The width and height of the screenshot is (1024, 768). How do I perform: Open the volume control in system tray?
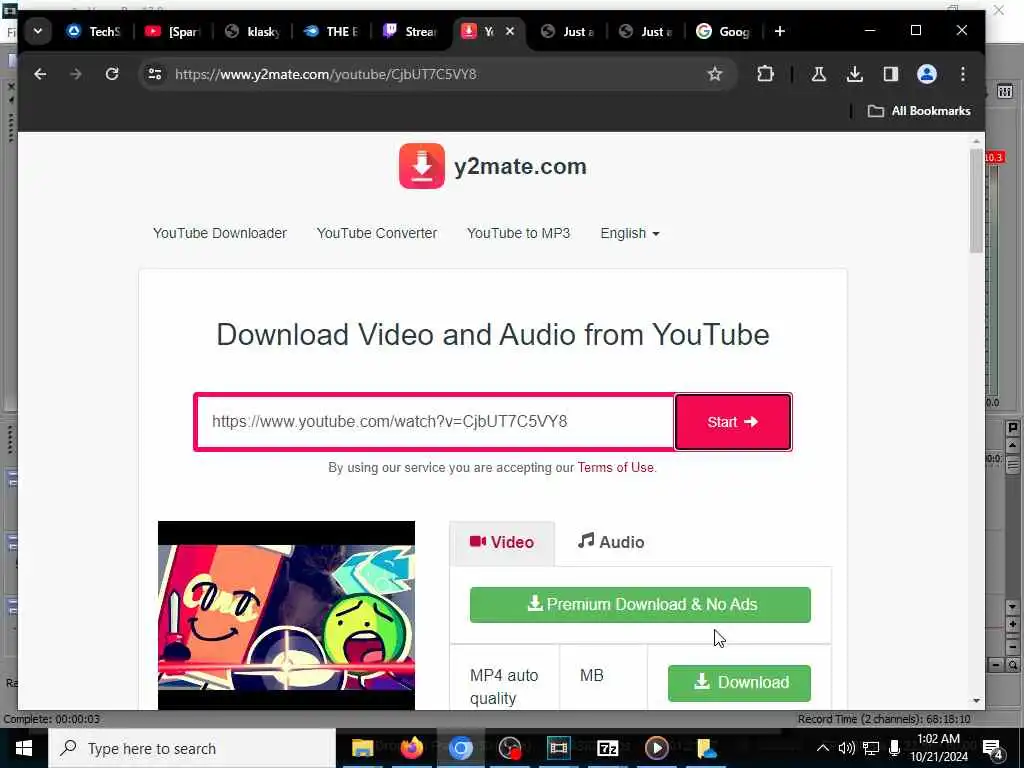pyautogui.click(x=846, y=748)
